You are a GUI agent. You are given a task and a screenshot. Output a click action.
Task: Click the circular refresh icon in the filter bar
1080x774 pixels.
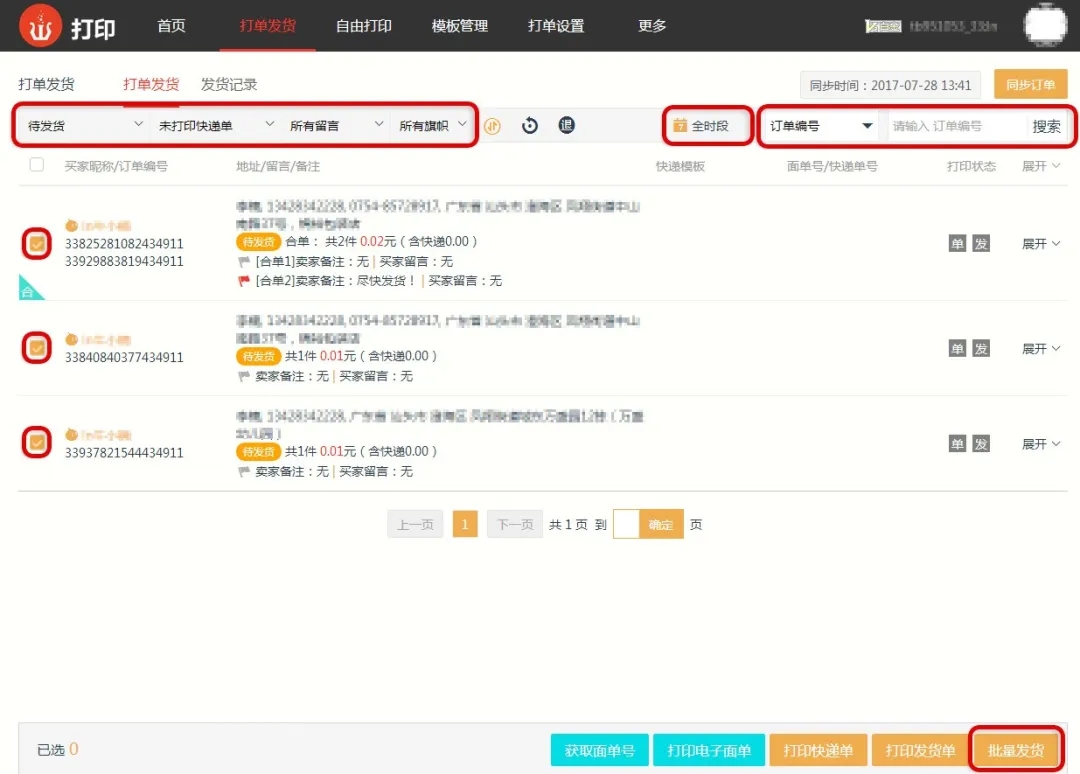point(530,126)
